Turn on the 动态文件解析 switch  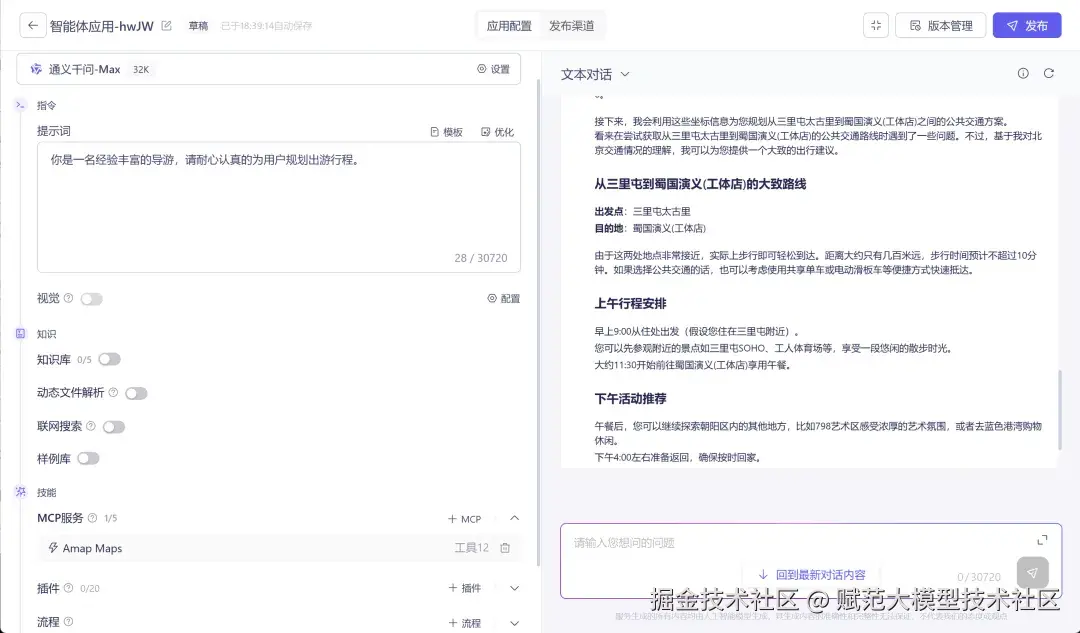tap(137, 392)
